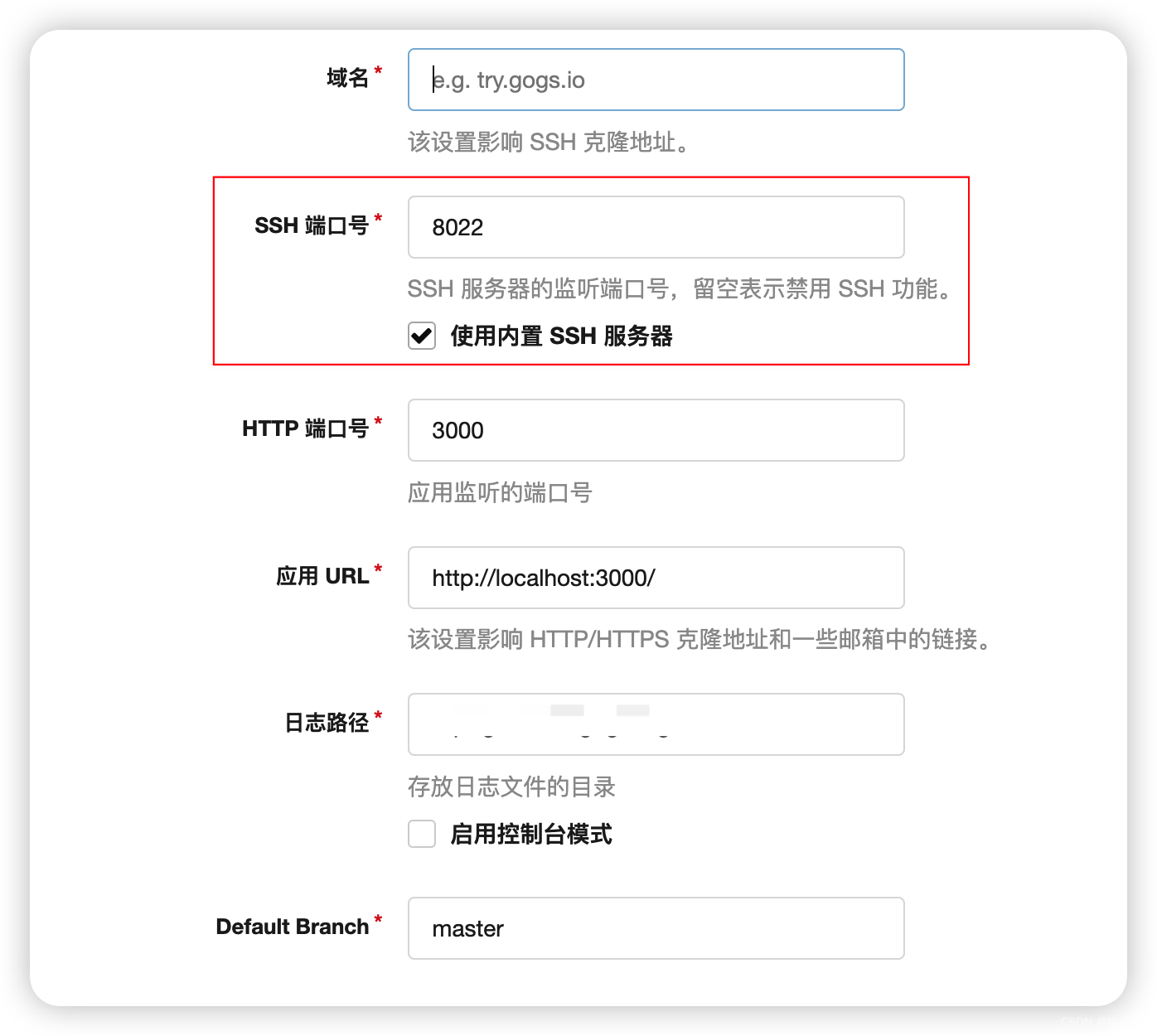Click the '应用 URL' label
1157x1036 pixels.
(x=322, y=576)
